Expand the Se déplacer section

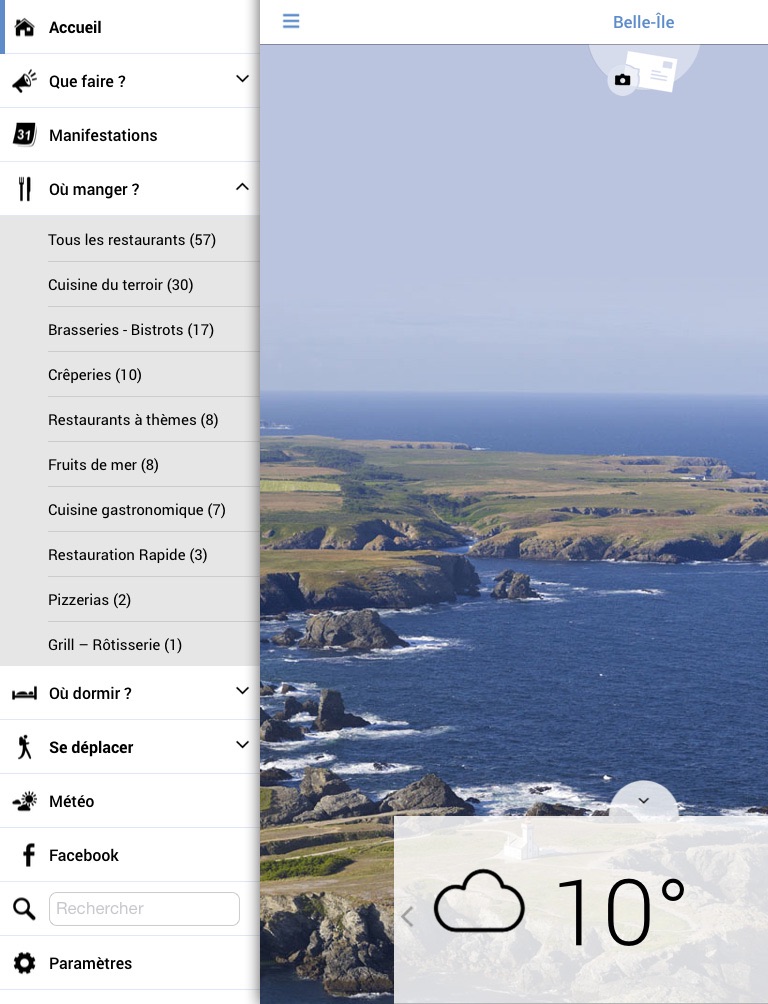(242, 745)
